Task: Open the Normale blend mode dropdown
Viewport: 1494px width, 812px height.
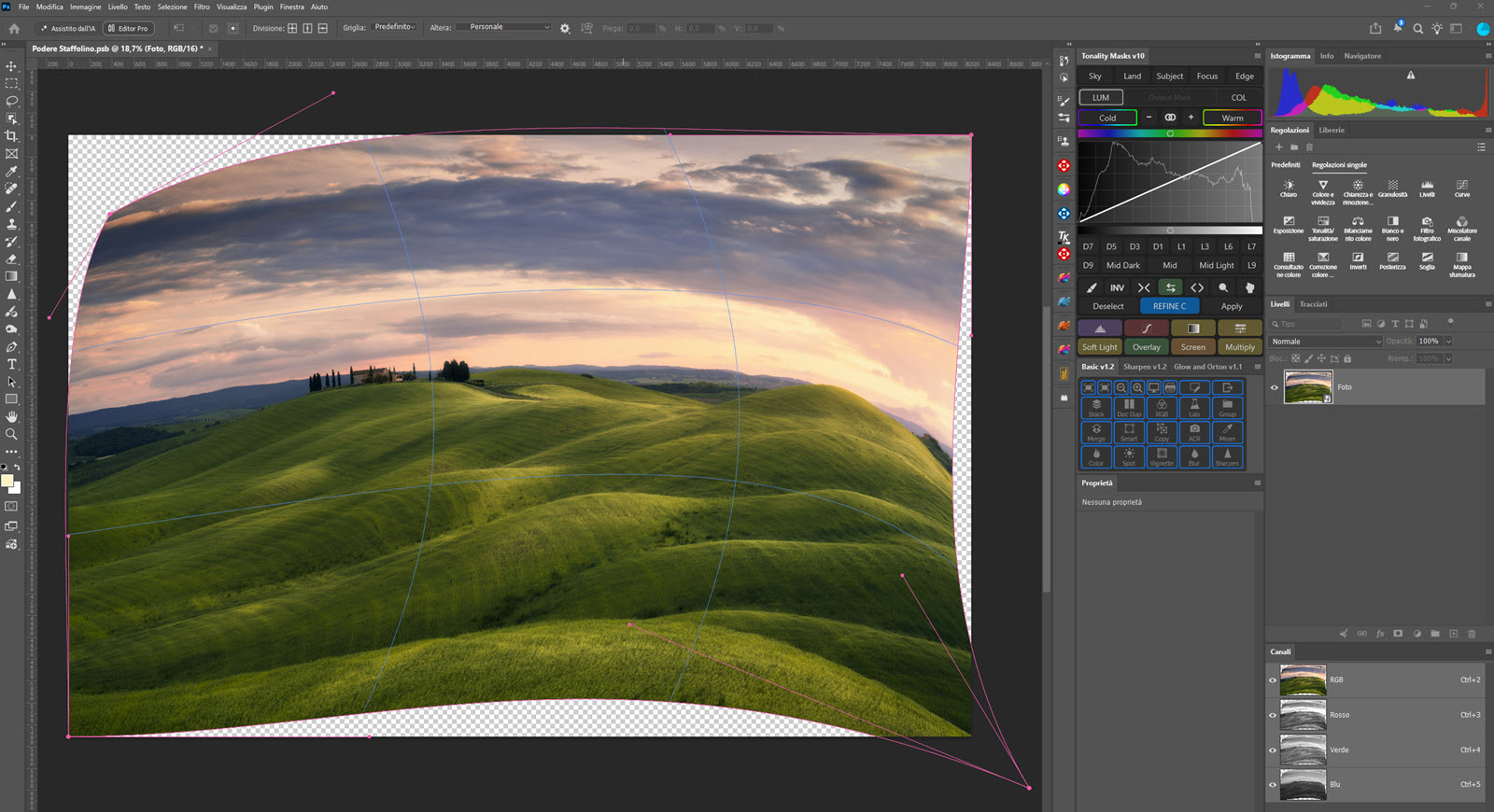Action: (1325, 342)
